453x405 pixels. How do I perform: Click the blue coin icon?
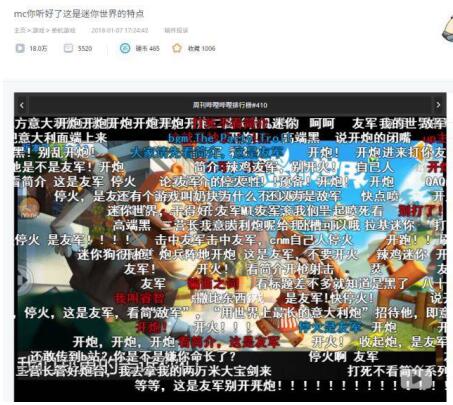click(x=125, y=48)
